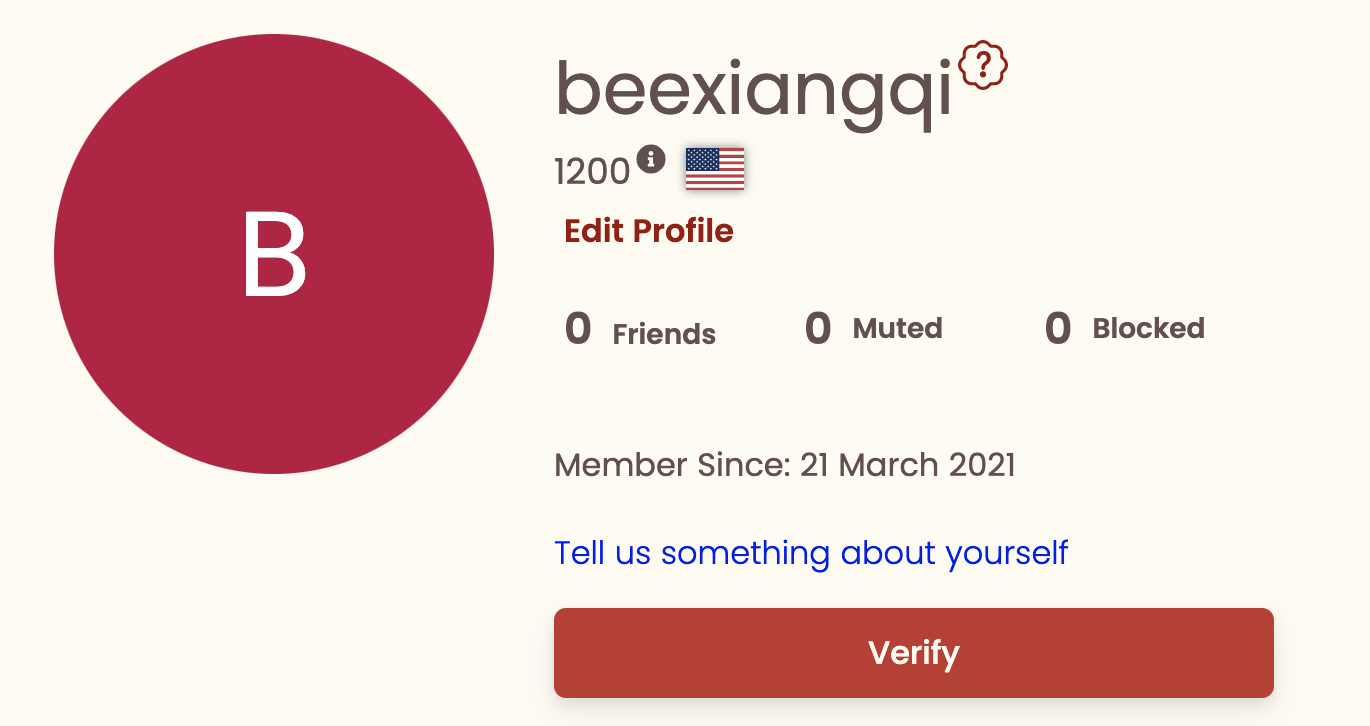Click the zero count next to Blocked
The image size is (1370, 726).
pos(1058,329)
